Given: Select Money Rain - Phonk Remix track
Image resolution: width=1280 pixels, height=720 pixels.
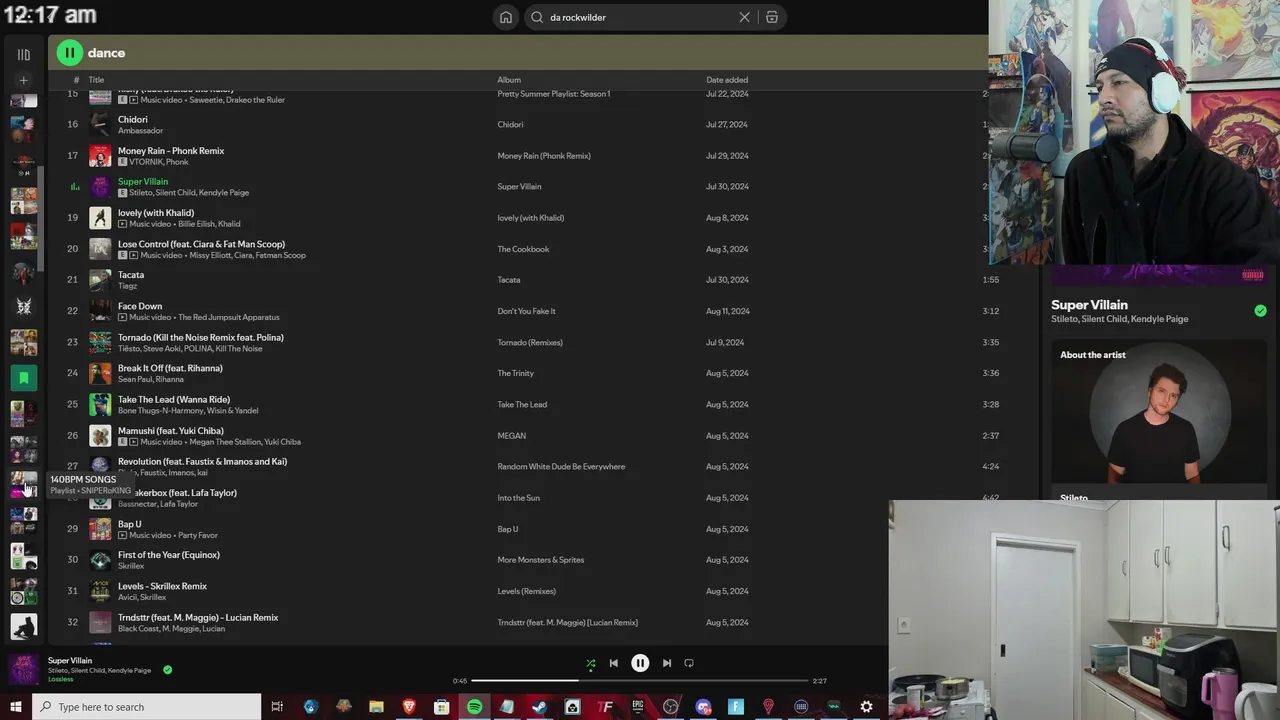Looking at the screenshot, I should [x=171, y=151].
